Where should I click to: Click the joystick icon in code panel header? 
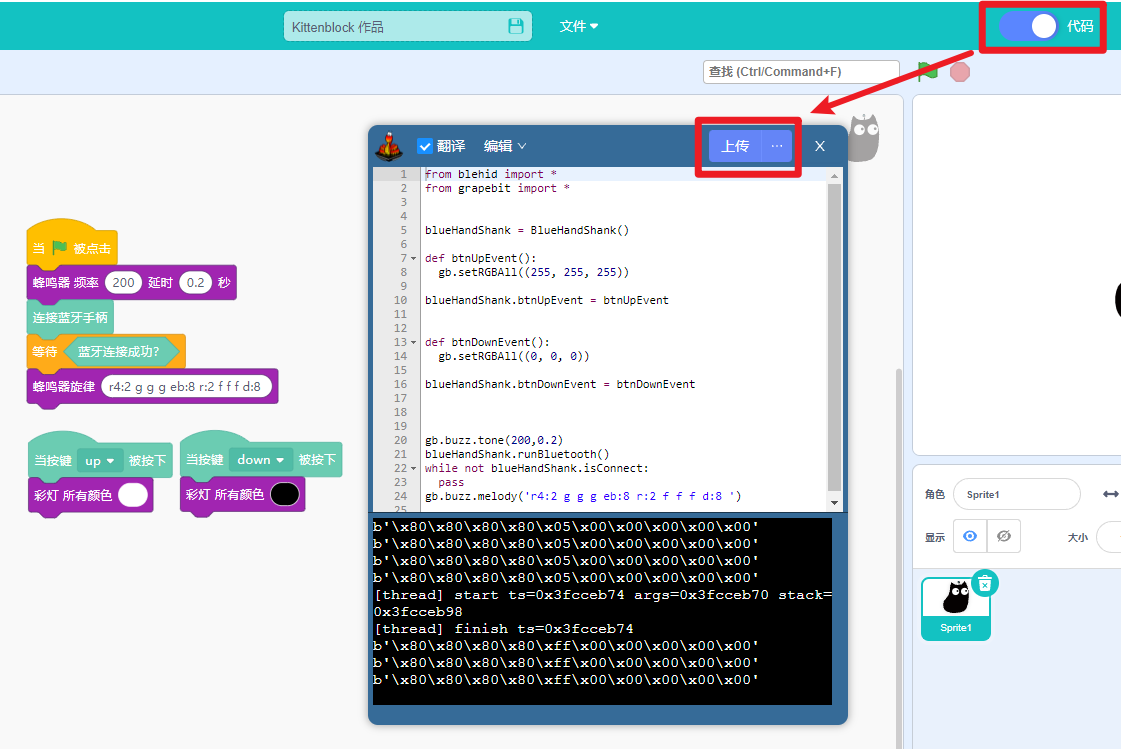click(389, 147)
